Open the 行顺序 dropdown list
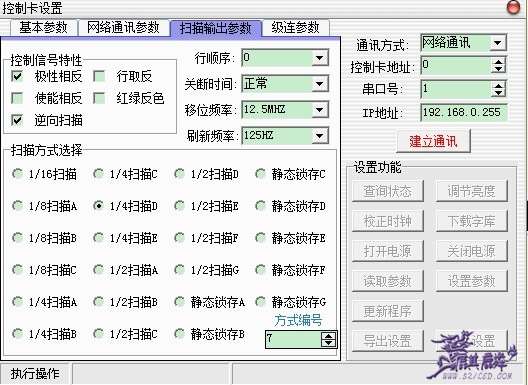The width and height of the screenshot is (528, 385). [319, 58]
